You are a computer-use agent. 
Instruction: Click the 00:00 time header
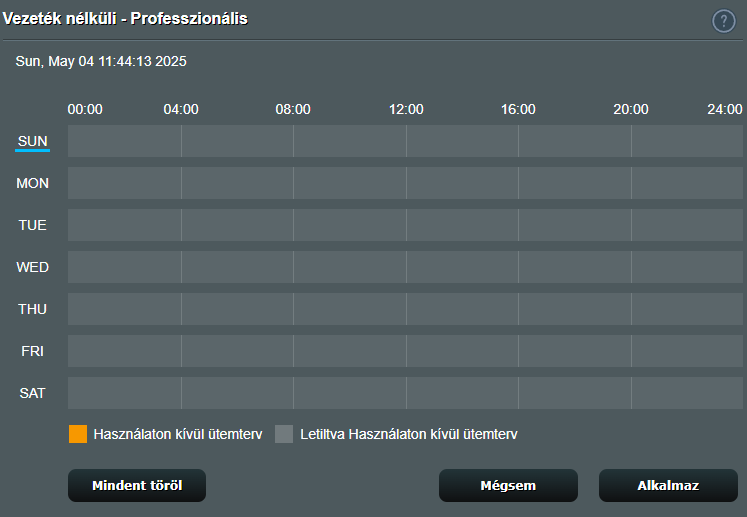(x=85, y=109)
